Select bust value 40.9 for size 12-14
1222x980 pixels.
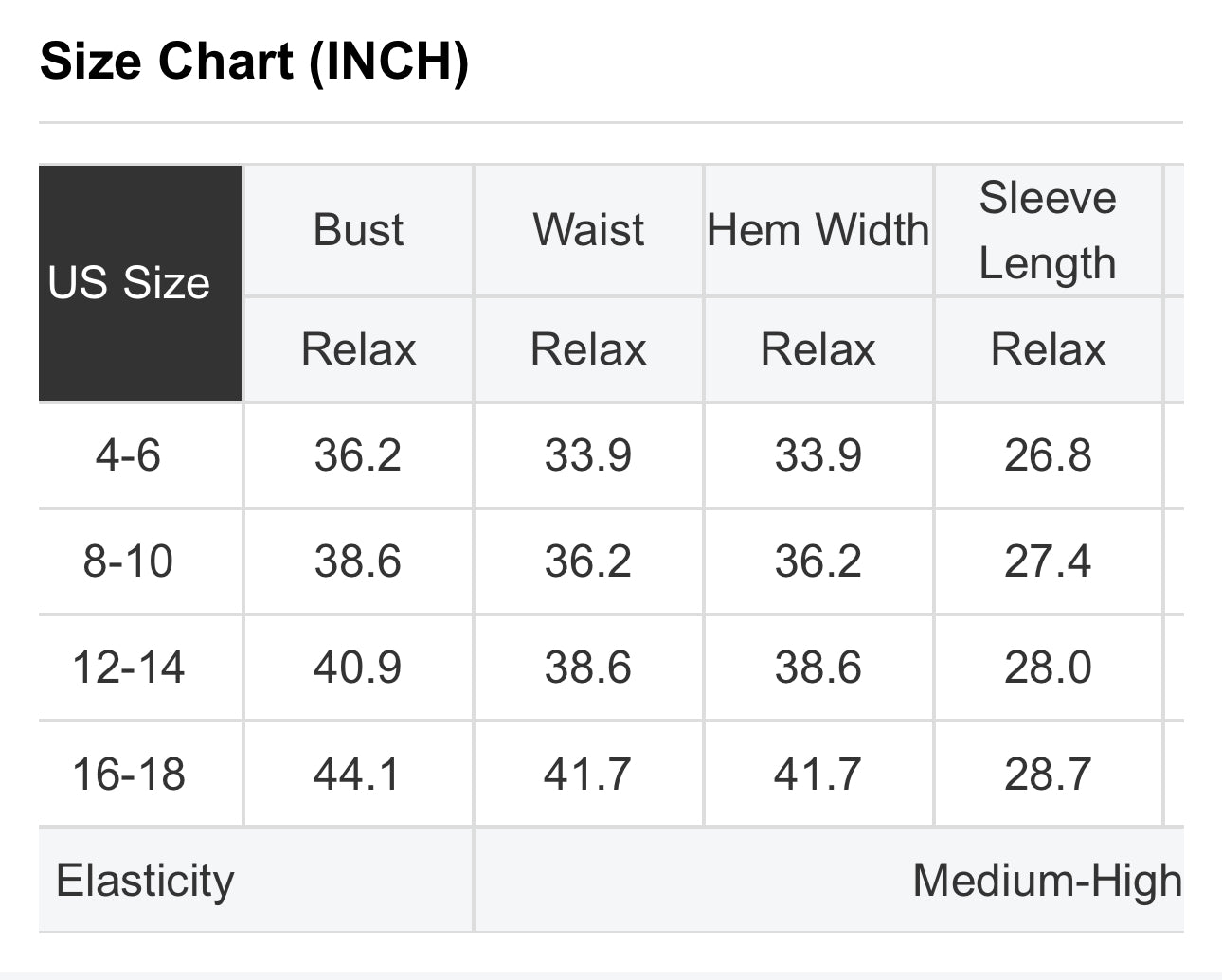(358, 668)
